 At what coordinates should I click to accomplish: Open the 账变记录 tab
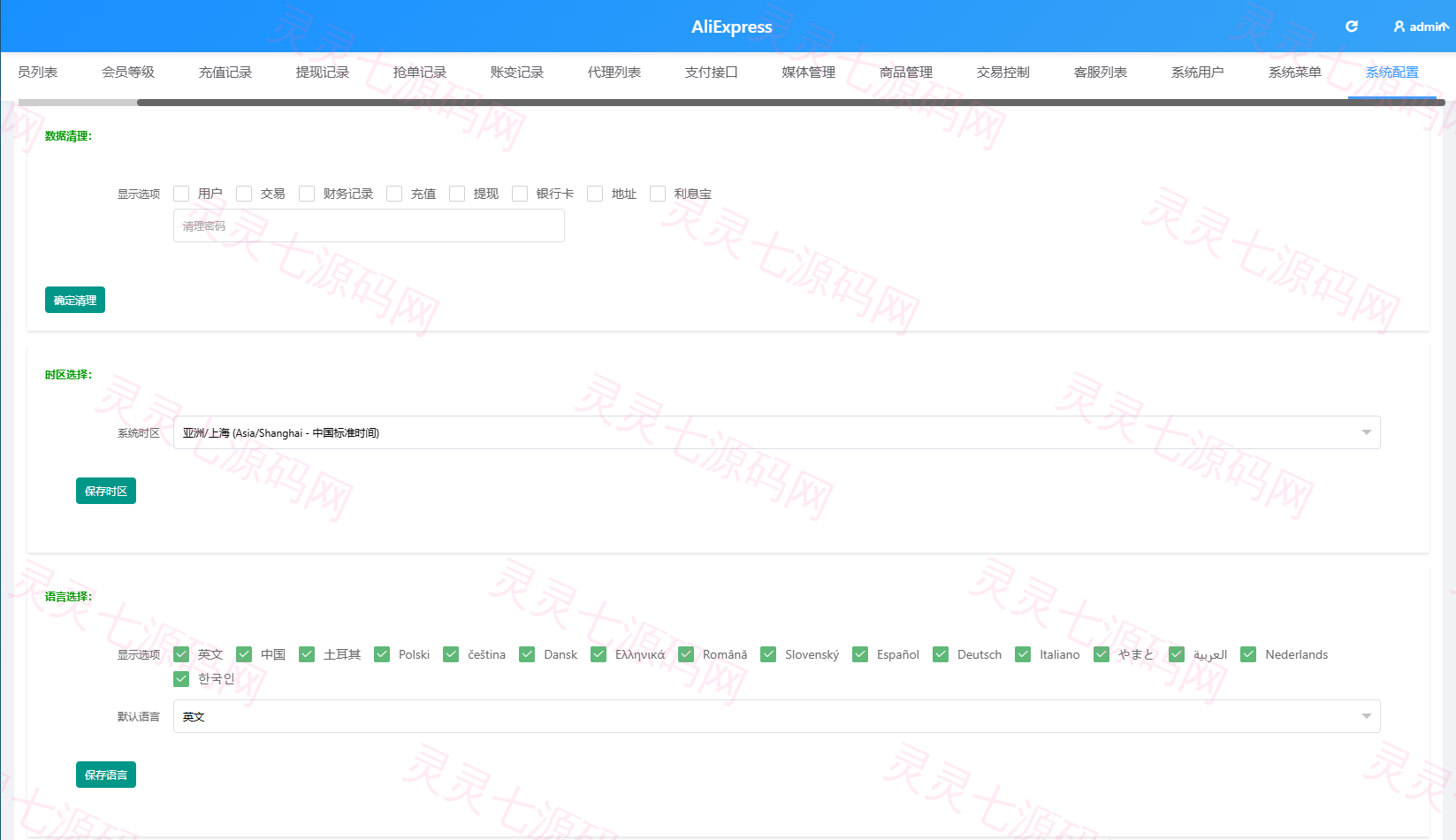coord(517,73)
